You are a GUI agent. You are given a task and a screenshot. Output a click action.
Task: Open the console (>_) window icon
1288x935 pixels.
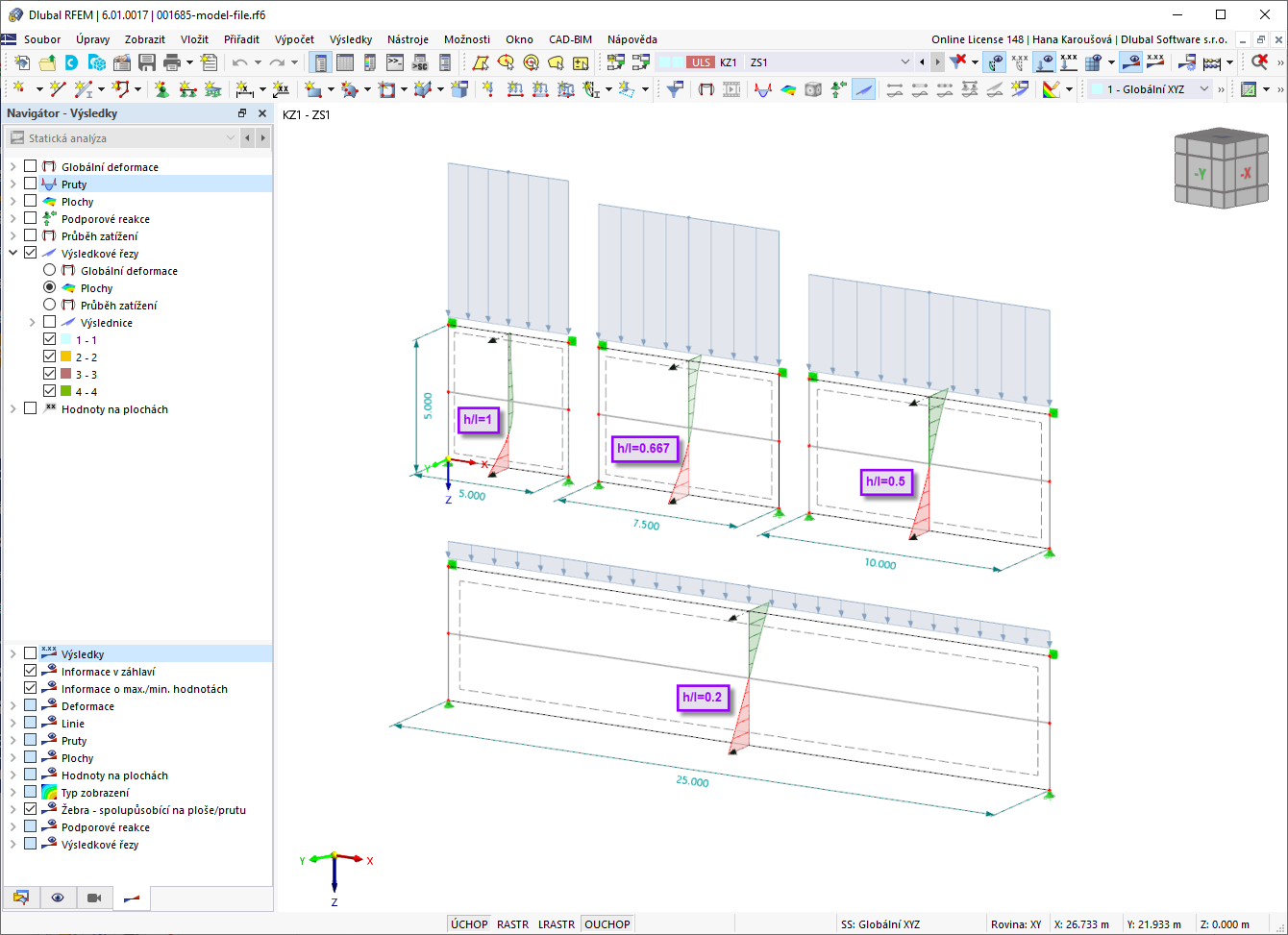pyautogui.click(x=394, y=62)
